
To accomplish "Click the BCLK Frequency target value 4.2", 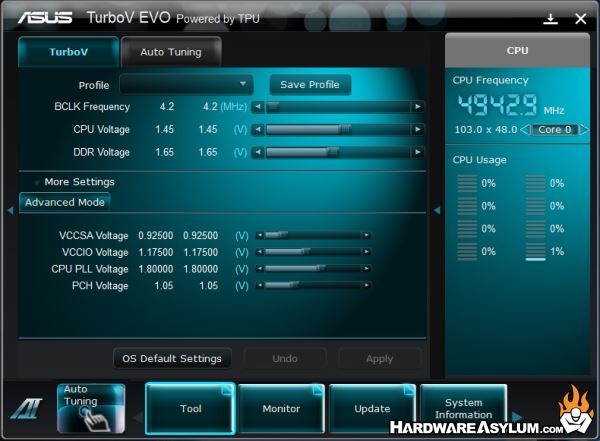I will click(210, 106).
